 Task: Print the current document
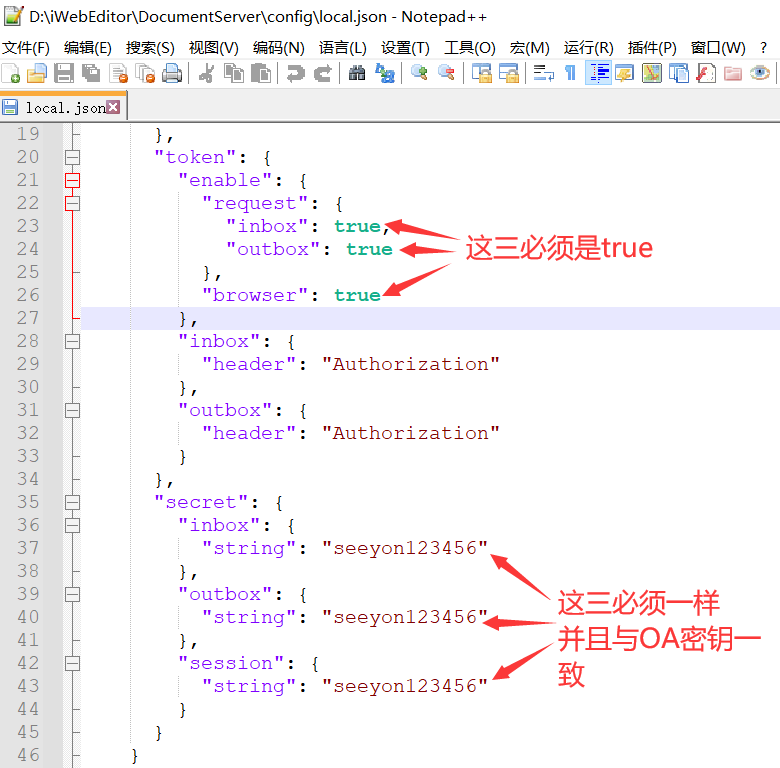coord(172,73)
